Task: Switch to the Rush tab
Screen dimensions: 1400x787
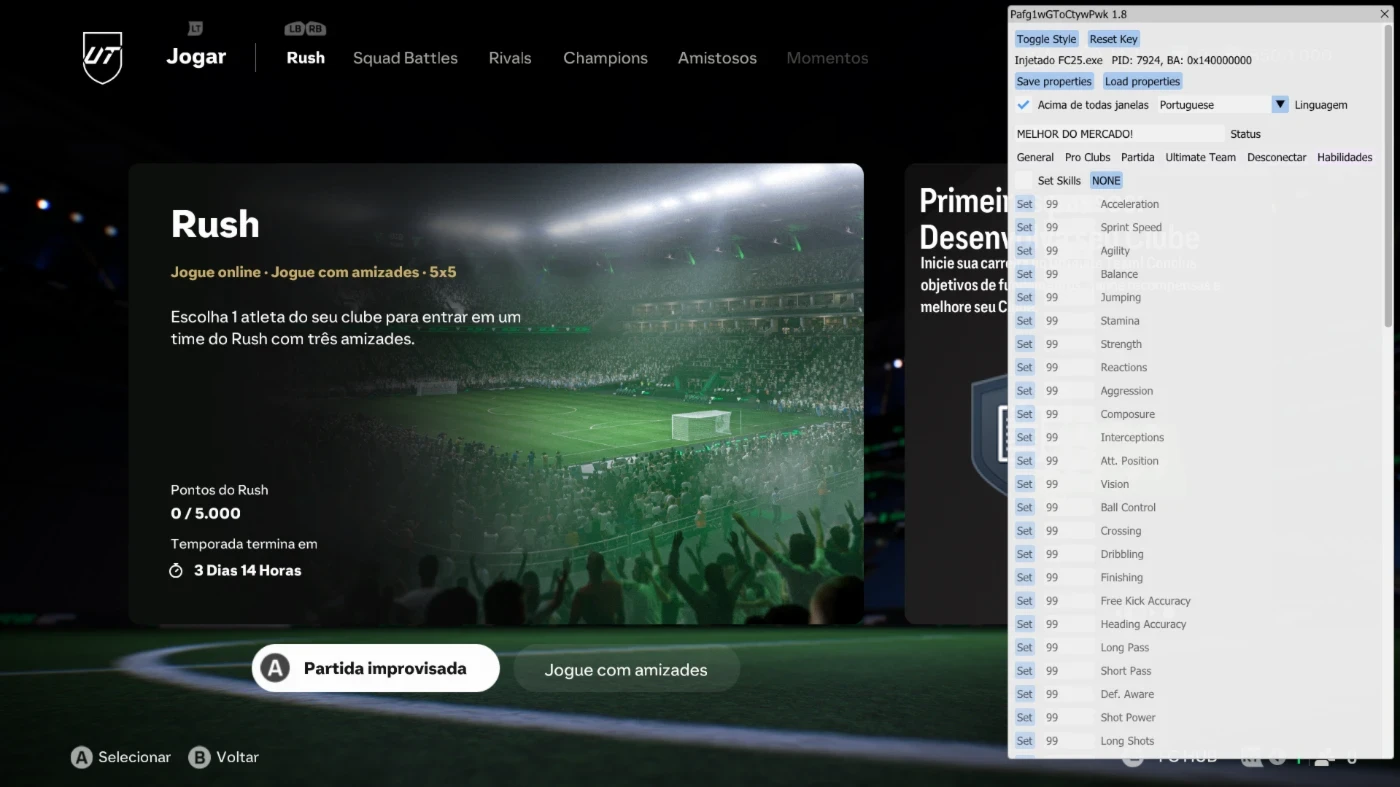Action: [x=305, y=58]
